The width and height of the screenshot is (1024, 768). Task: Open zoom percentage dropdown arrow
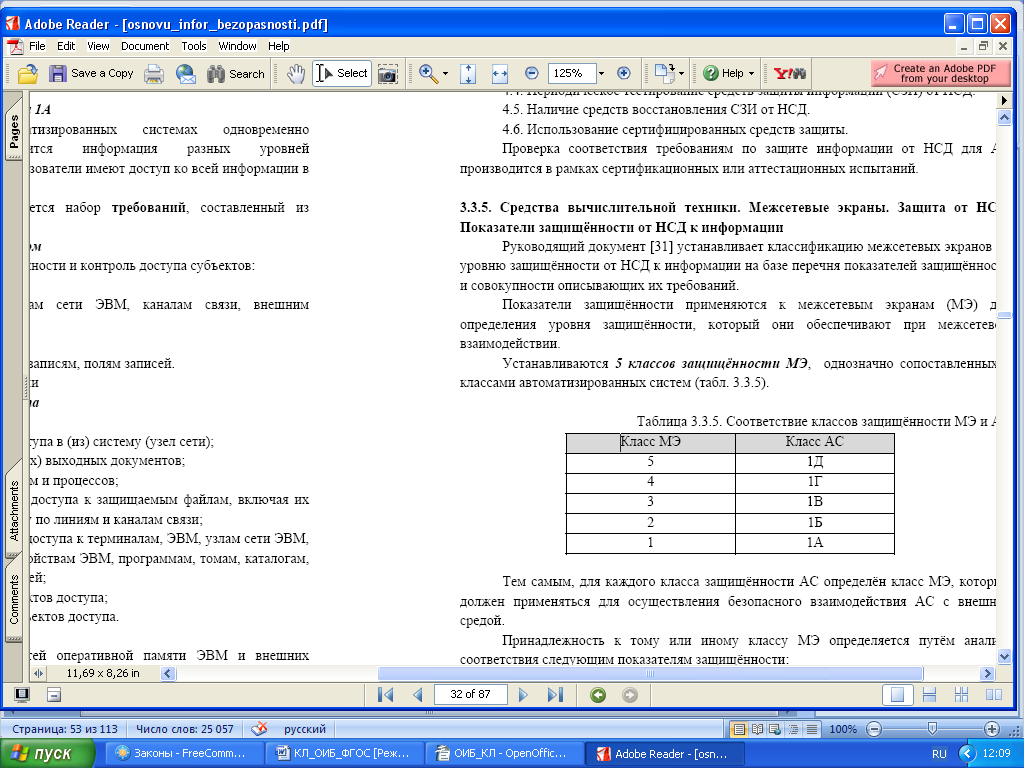601,74
